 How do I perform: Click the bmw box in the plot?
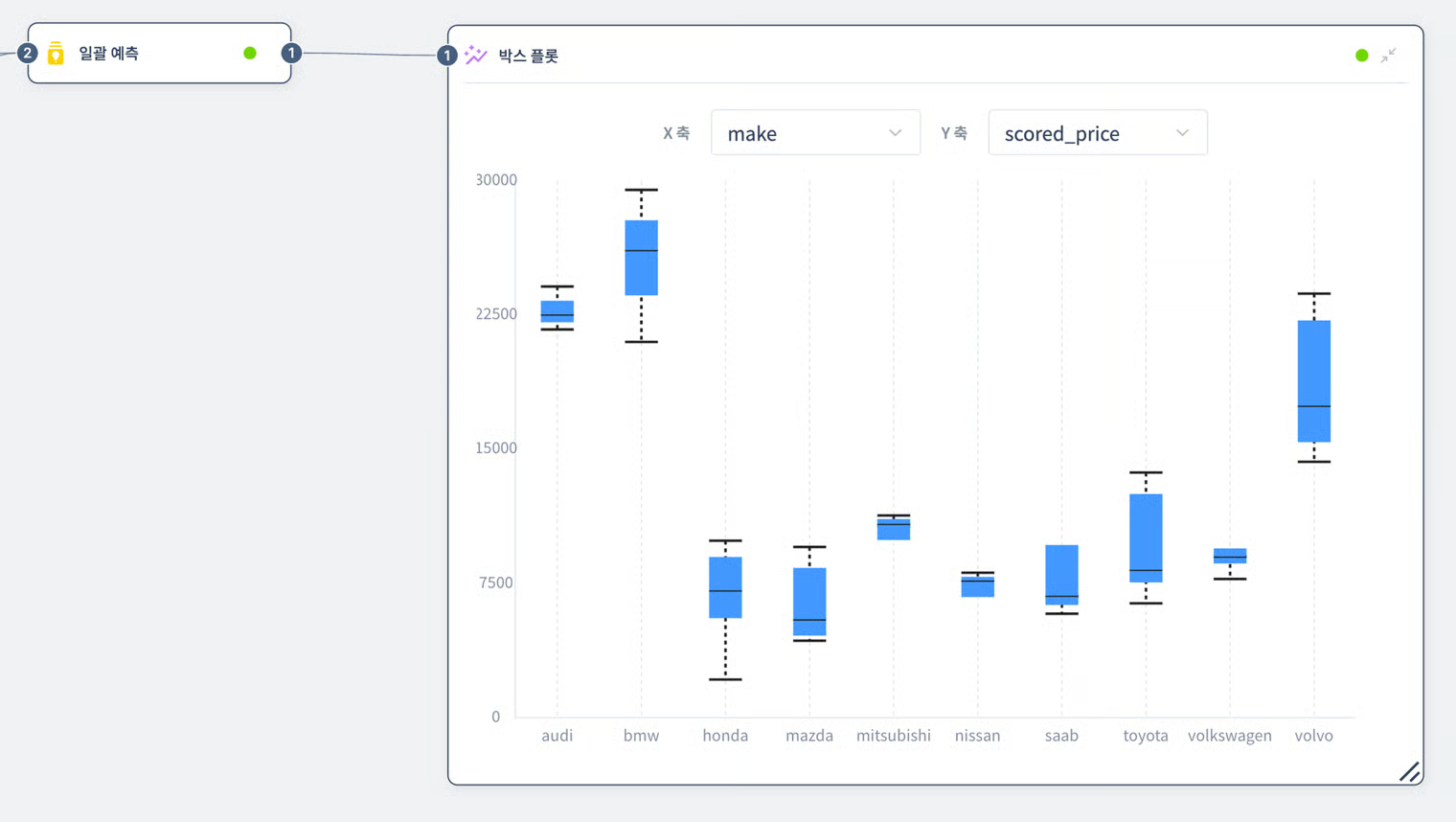pos(642,258)
